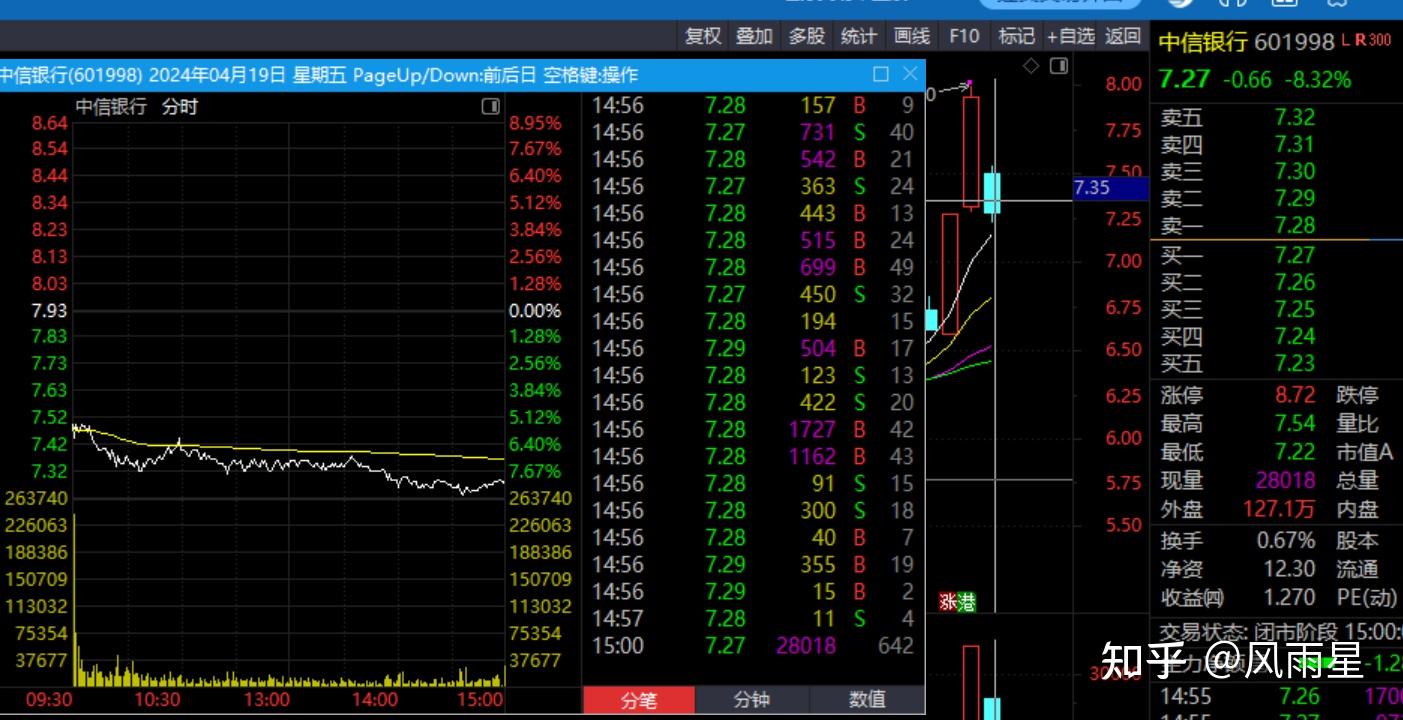1403x720 pixels.
Task: Click the 买五 7.23 bid row
Action: [x=1276, y=364]
